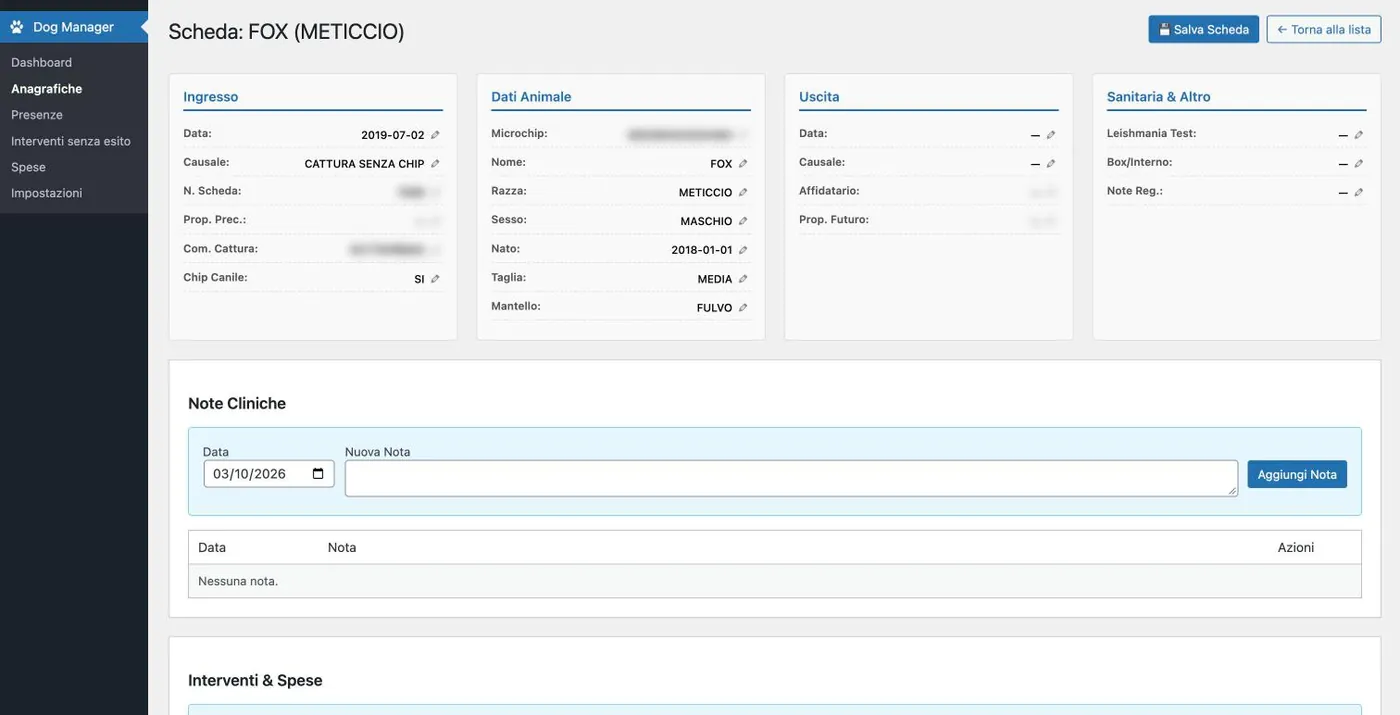The image size is (1400, 715).
Task: Click the 'Interventi & Spese' section heading
Action: tap(255, 680)
